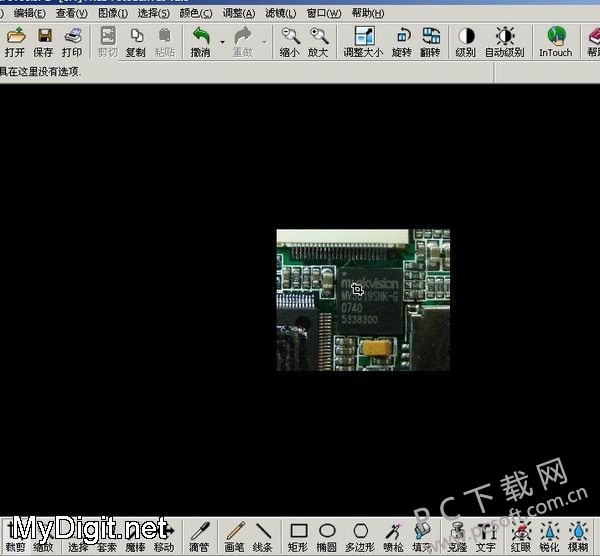This screenshot has width=600, height=556.
Task: Click the green 撤消 (Undo) arrow
Action: pyautogui.click(x=201, y=36)
